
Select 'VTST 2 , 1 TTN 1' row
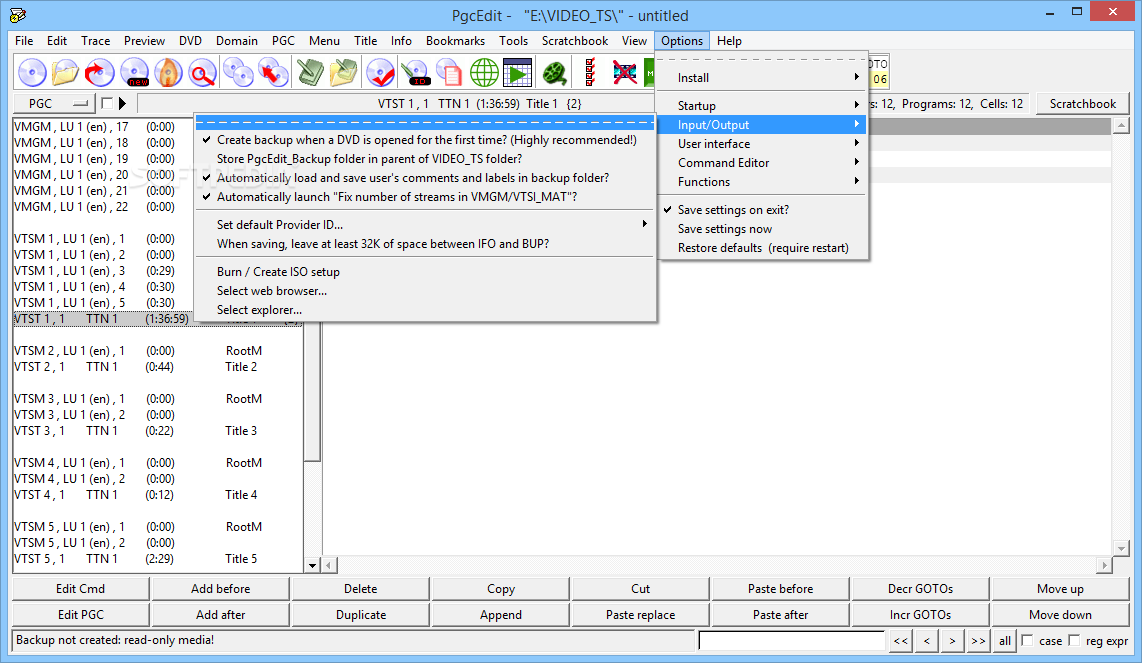[157, 366]
